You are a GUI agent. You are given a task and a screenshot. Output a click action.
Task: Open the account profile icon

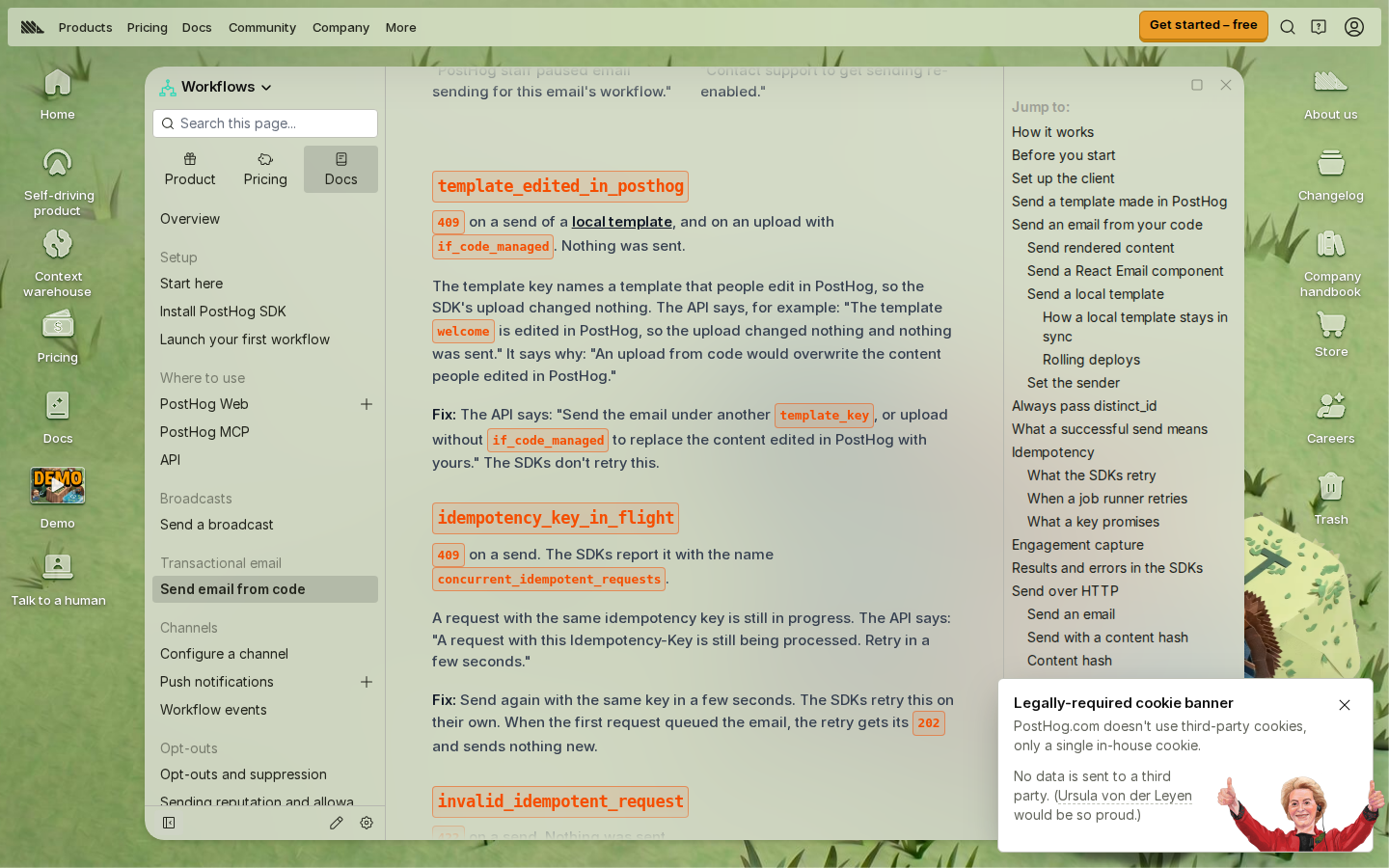1354,27
